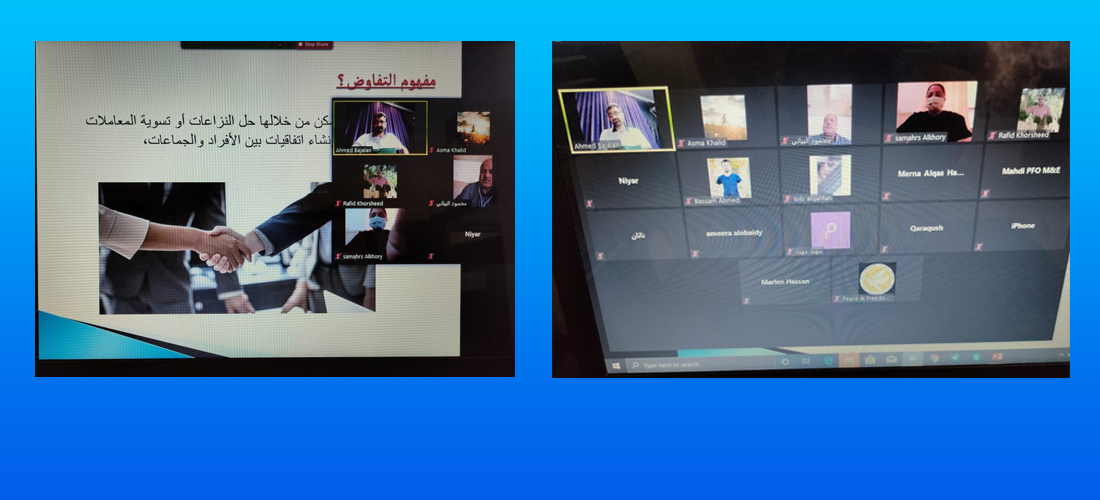Select the Peace & Freedom participant video
The width and height of the screenshot is (1100, 500).
pos(877,279)
